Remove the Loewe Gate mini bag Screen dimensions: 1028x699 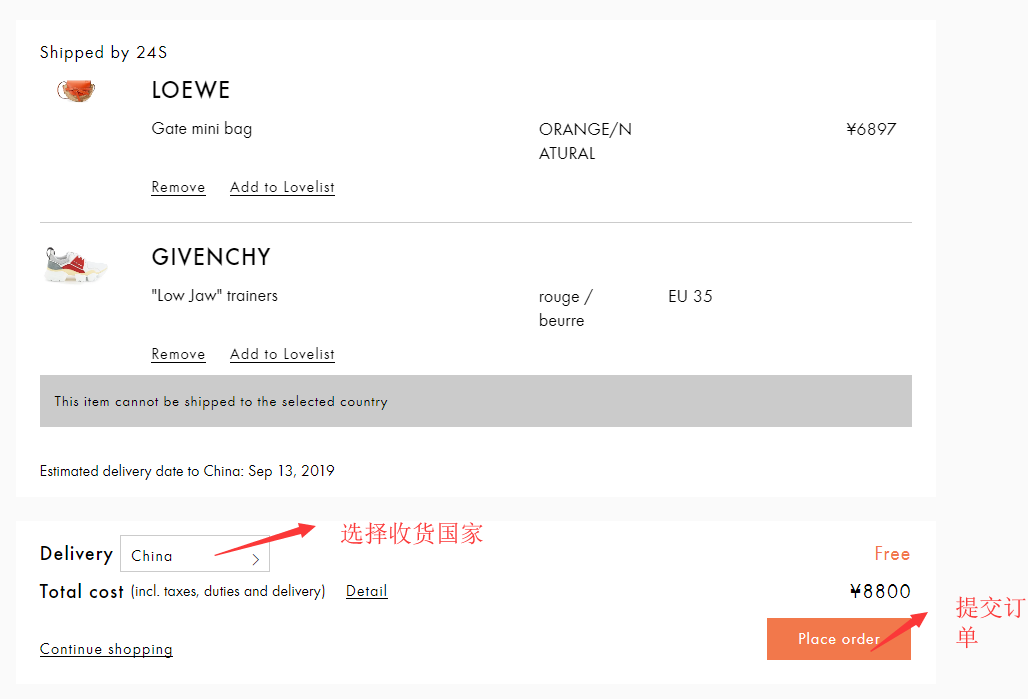pyautogui.click(x=178, y=187)
